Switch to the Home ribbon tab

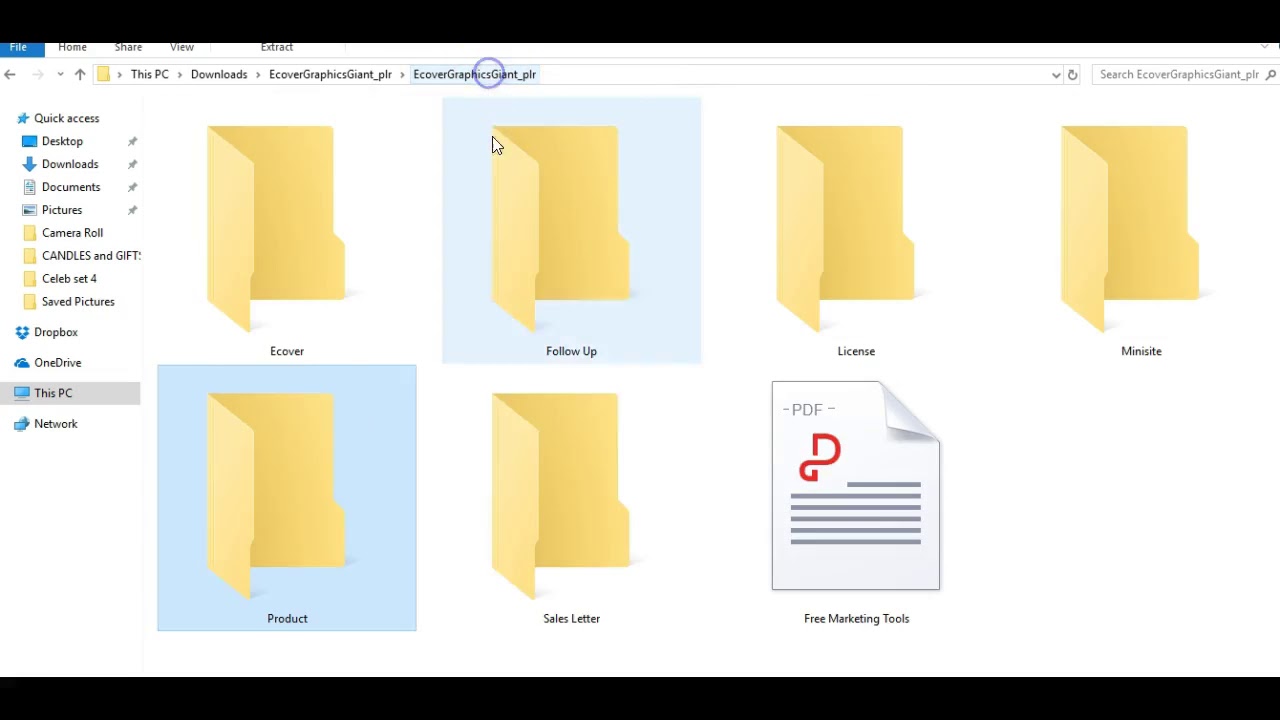click(x=72, y=47)
